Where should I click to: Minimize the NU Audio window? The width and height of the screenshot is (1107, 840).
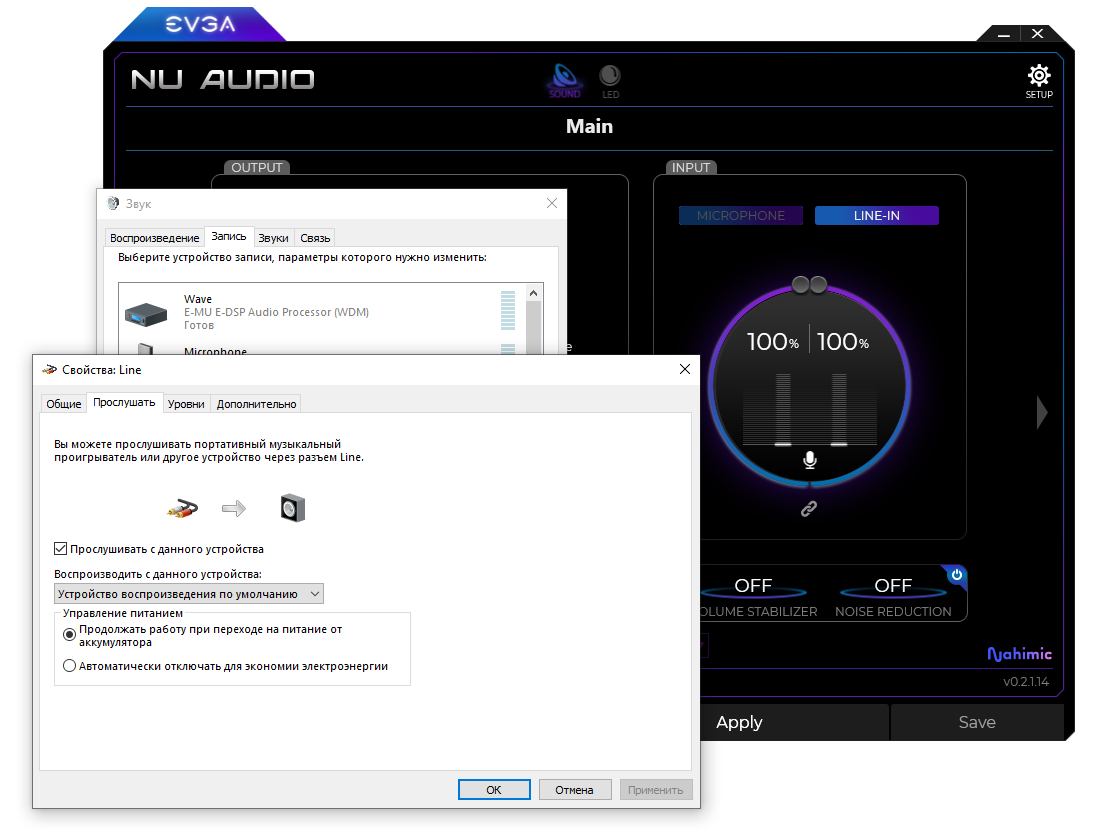coord(1004,34)
